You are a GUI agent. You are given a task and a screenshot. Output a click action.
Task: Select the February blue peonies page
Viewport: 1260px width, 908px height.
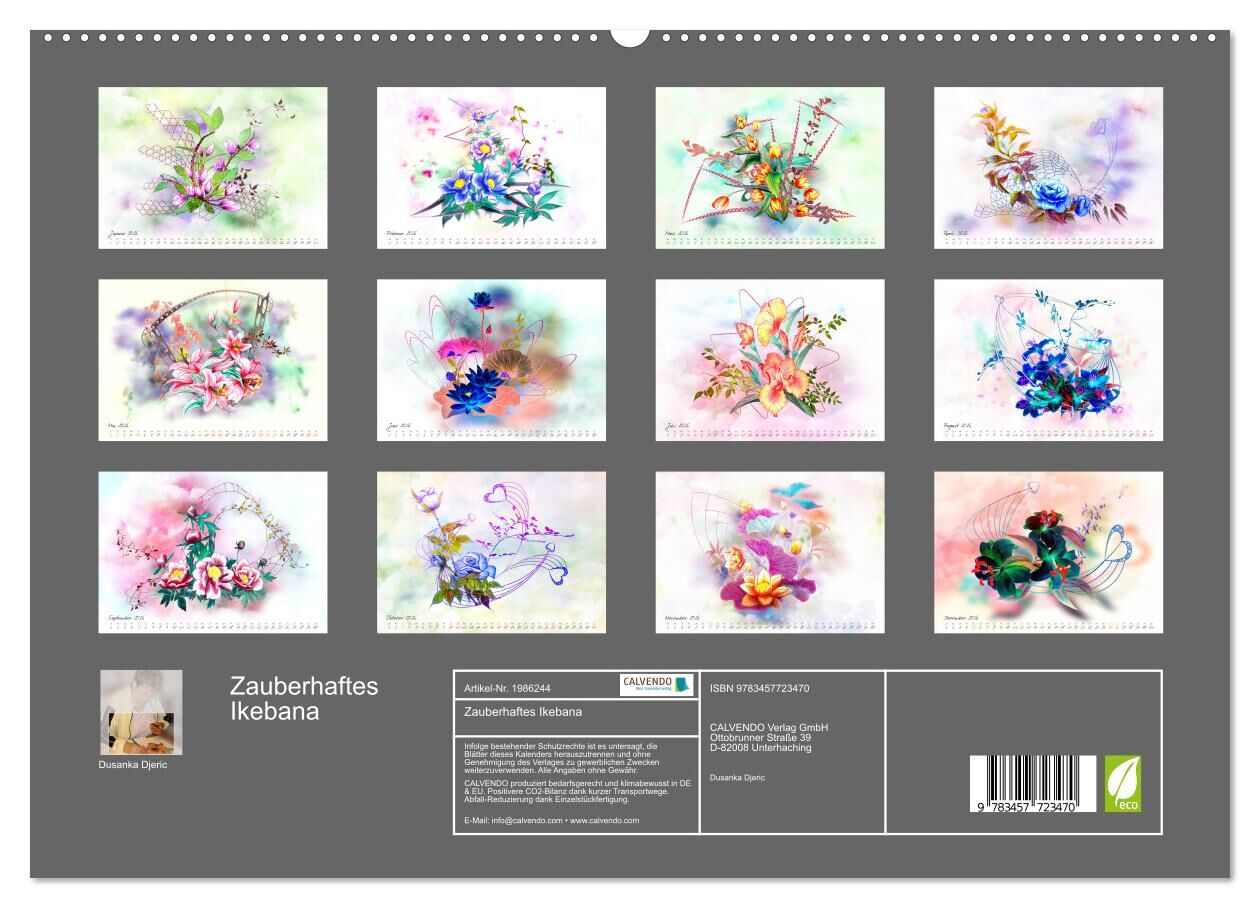(491, 167)
